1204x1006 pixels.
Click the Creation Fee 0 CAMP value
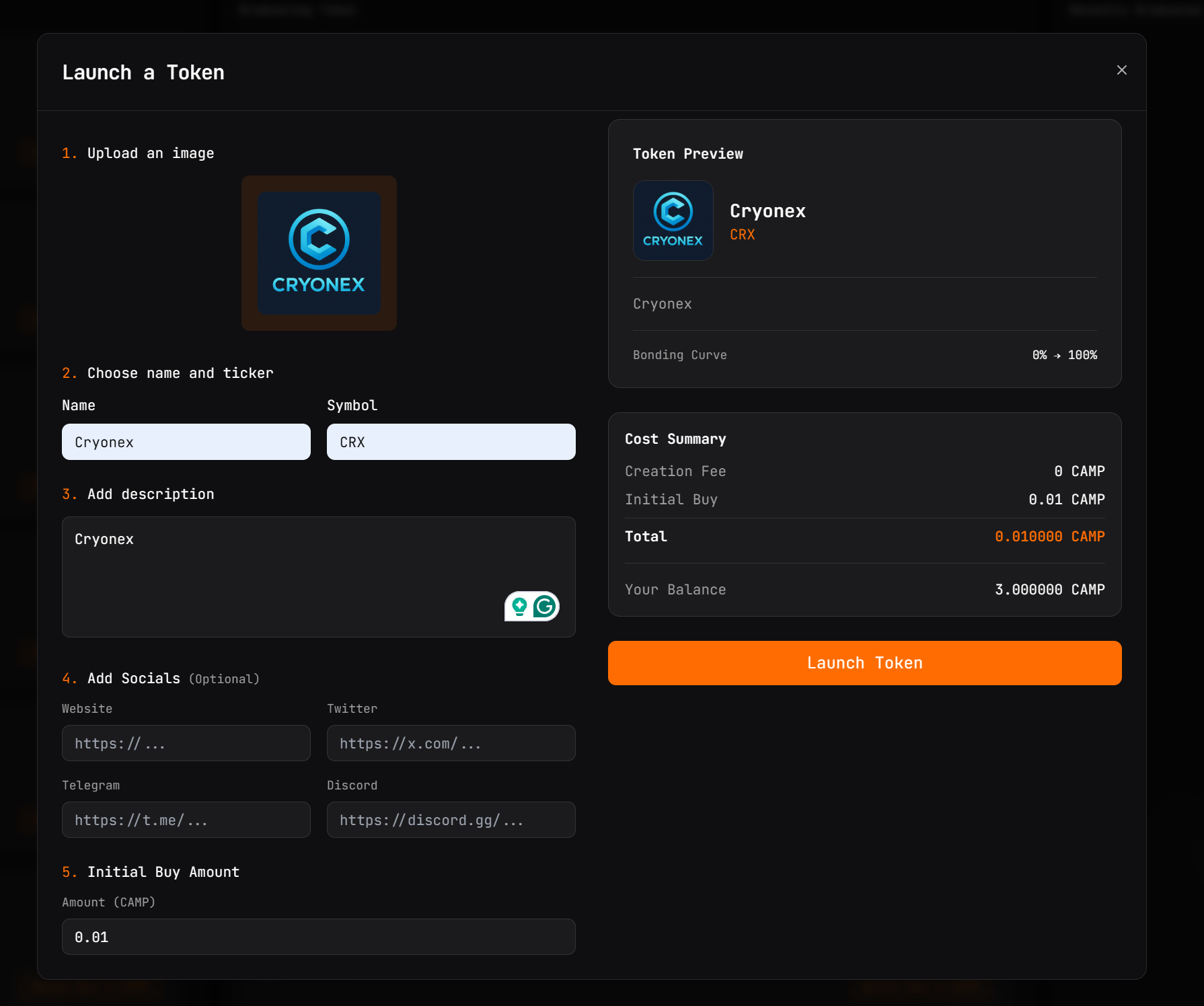tap(1079, 471)
